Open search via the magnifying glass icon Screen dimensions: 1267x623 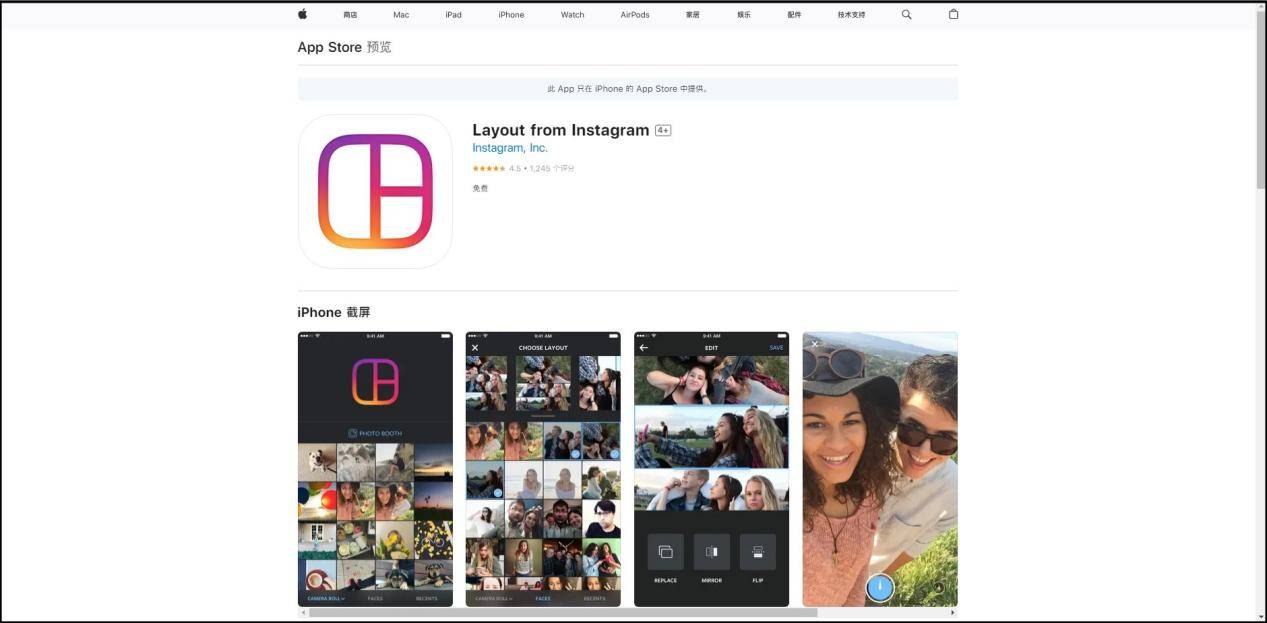pyautogui.click(x=905, y=14)
